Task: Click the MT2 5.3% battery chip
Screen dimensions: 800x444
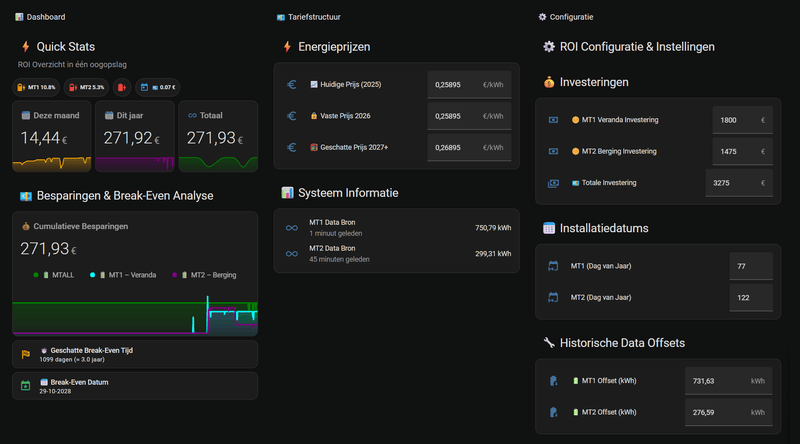Action: [x=87, y=88]
